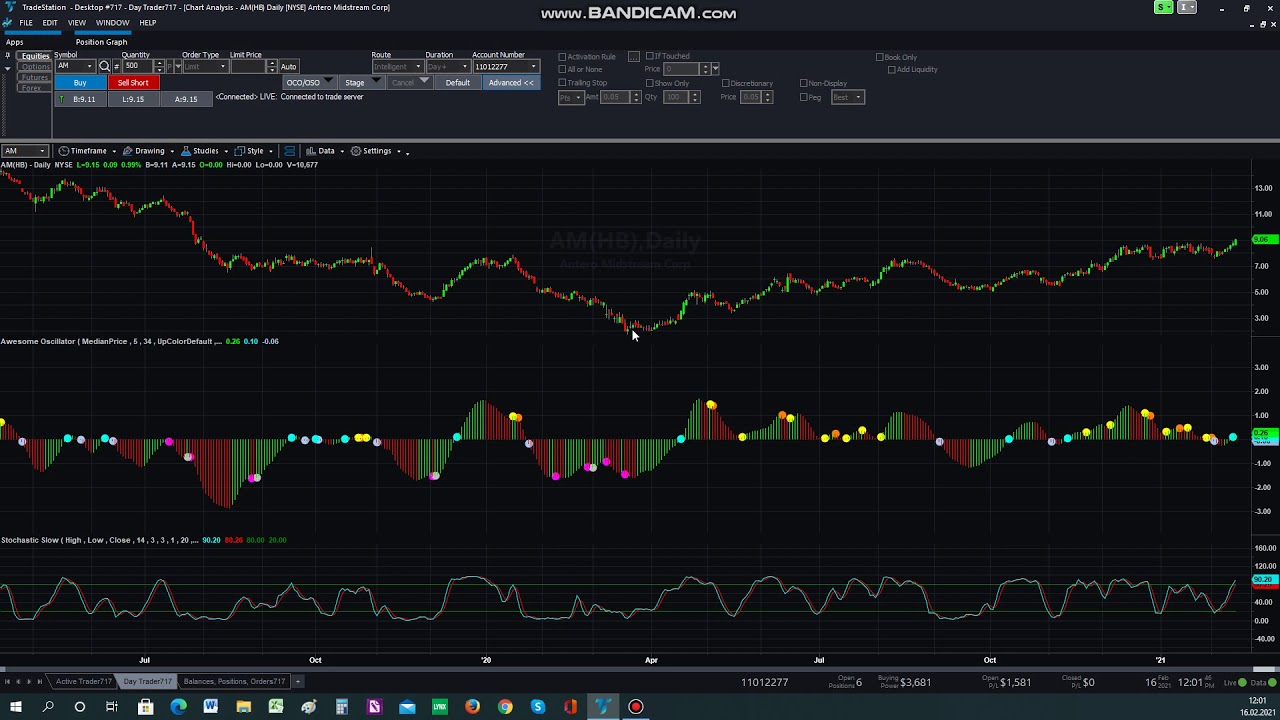Image resolution: width=1280 pixels, height=720 pixels.
Task: Open Word from the taskbar
Action: (211, 707)
